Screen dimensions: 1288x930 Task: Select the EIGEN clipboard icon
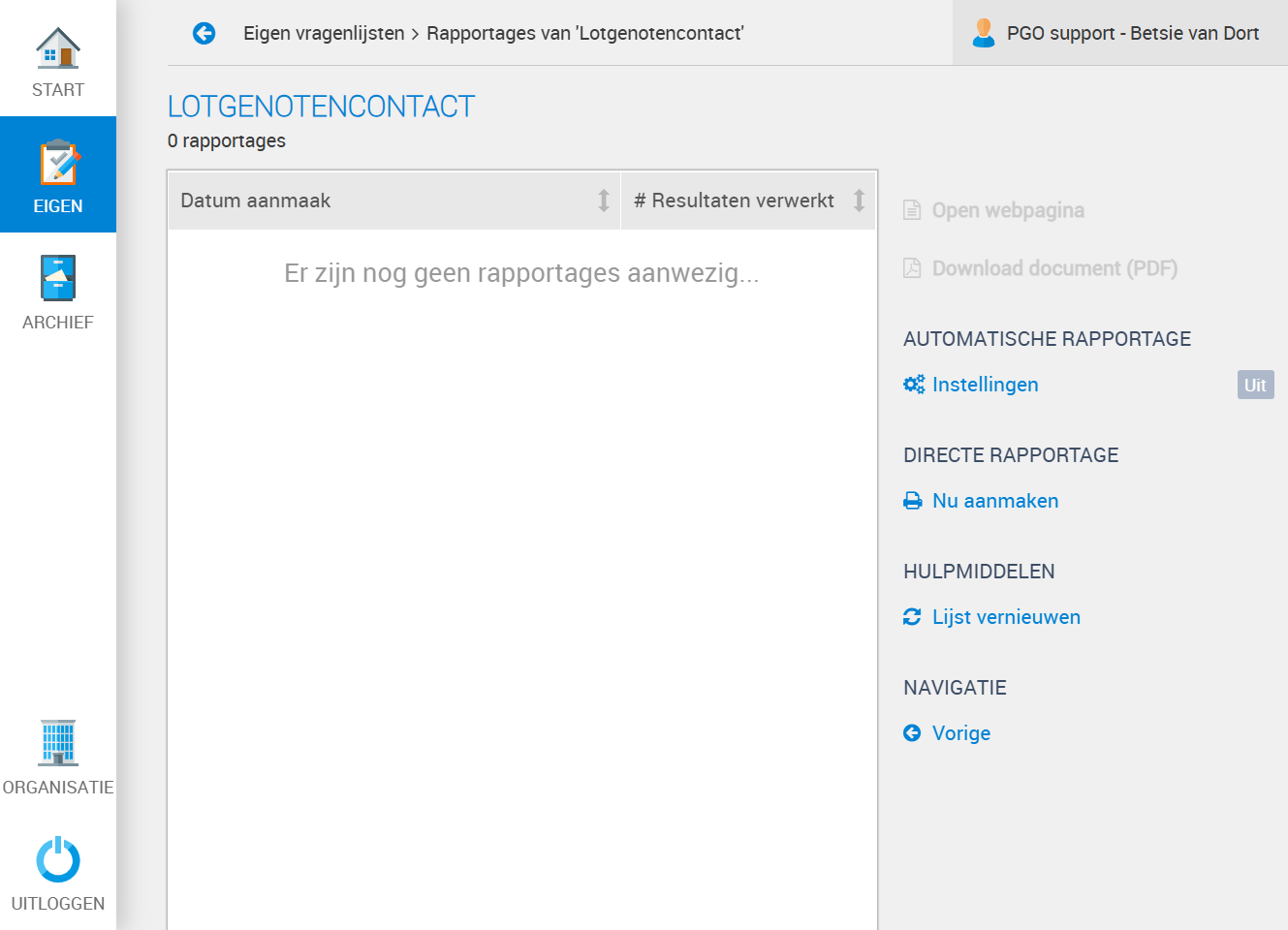pyautogui.click(x=58, y=163)
